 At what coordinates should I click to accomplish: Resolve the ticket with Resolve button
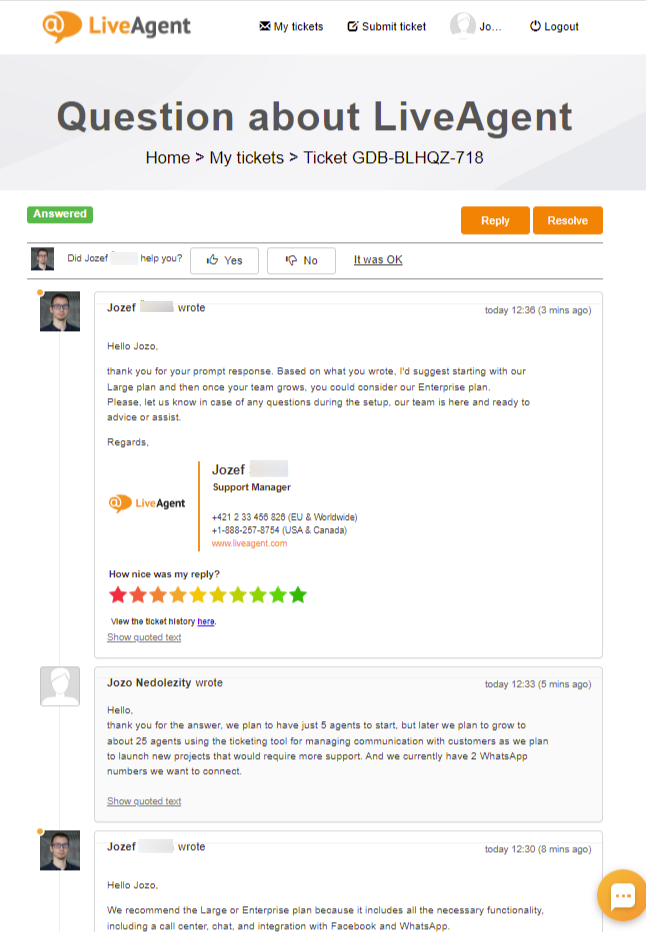click(567, 220)
